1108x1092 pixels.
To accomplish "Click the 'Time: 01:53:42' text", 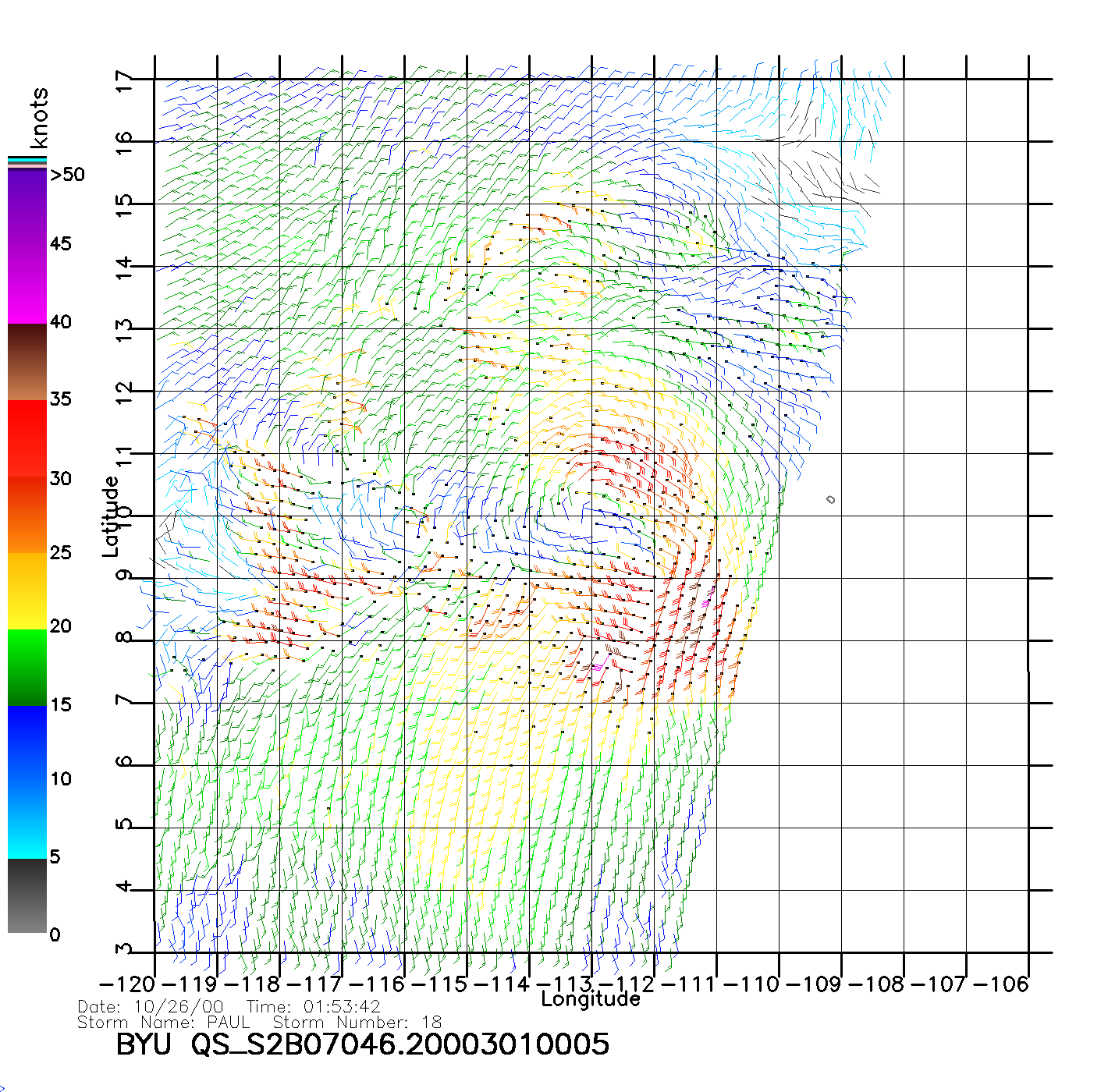I will [x=313, y=1007].
